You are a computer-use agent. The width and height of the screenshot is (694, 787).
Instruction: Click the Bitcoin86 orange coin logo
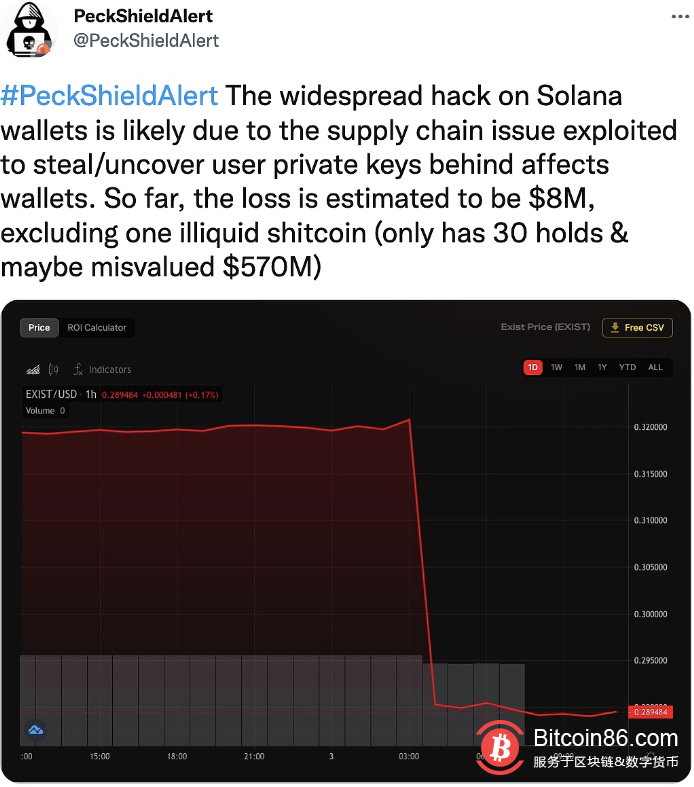click(500, 745)
